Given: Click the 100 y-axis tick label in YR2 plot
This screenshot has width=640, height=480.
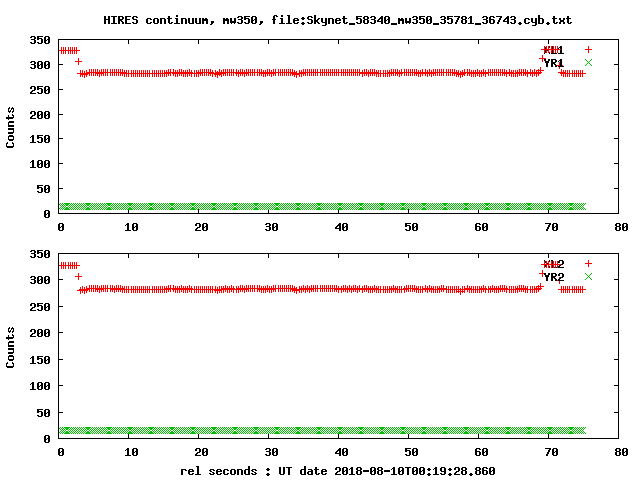Looking at the screenshot, I should coord(40,386).
